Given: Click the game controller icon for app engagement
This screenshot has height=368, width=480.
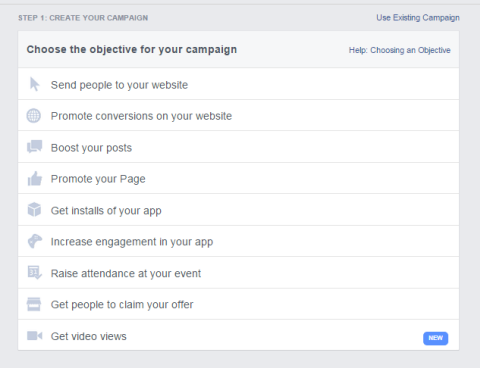Looking at the screenshot, I should [x=35, y=241].
